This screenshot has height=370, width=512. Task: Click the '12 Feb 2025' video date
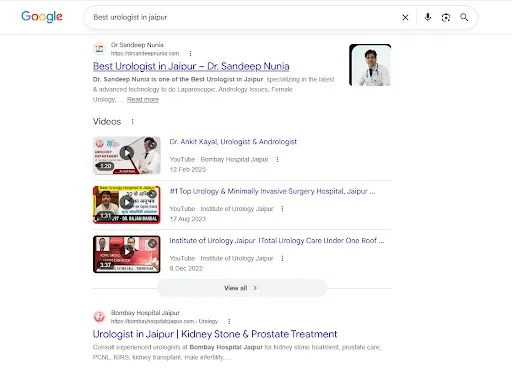[188, 169]
